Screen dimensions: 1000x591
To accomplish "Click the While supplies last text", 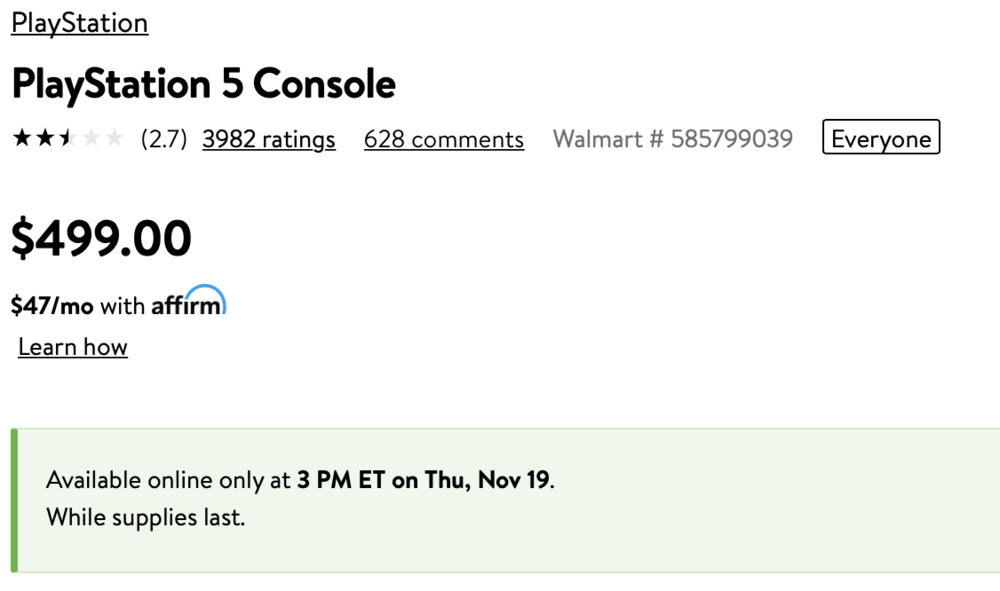I will tap(145, 518).
